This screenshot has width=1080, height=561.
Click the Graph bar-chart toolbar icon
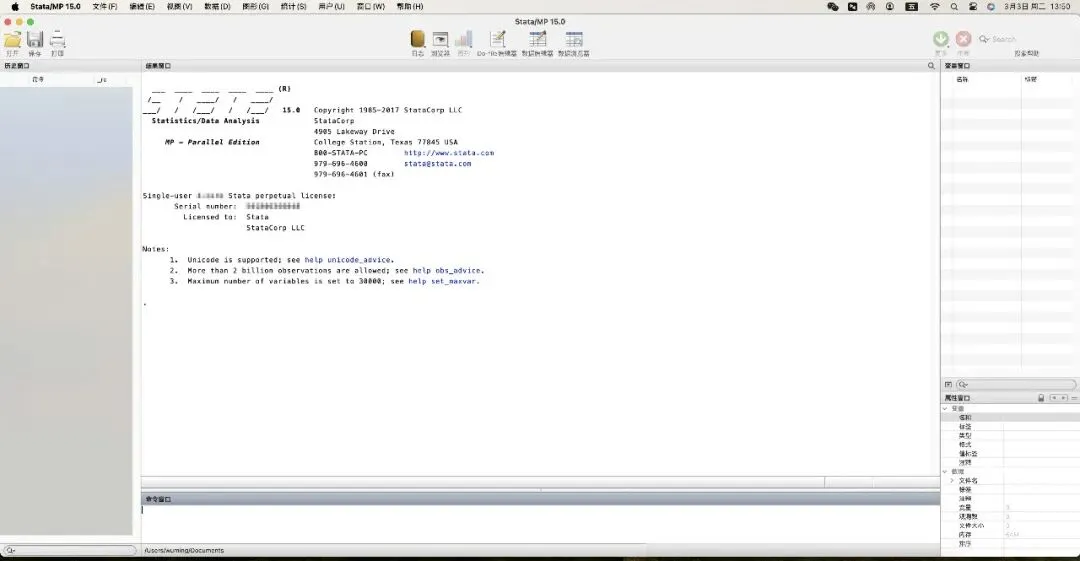click(x=464, y=39)
